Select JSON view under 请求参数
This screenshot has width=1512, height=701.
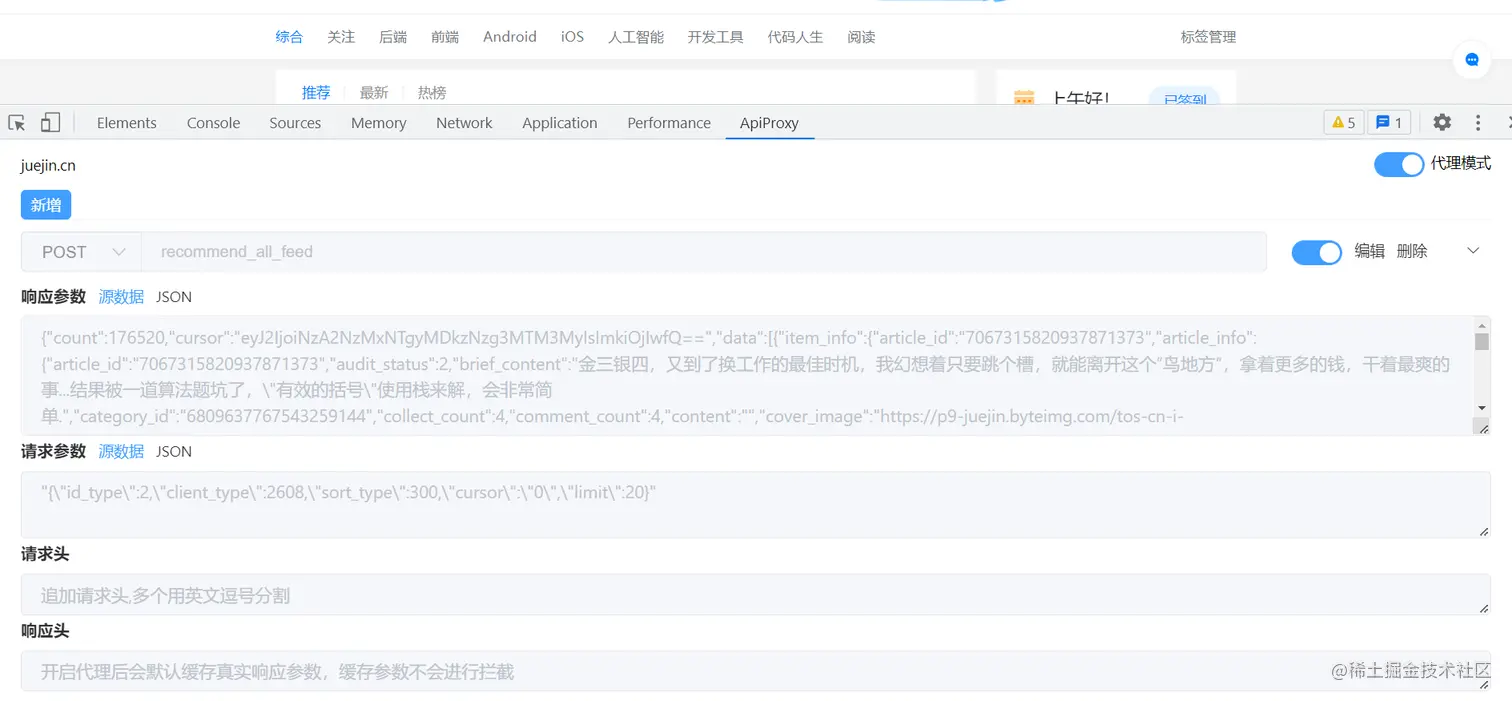pyautogui.click(x=173, y=451)
